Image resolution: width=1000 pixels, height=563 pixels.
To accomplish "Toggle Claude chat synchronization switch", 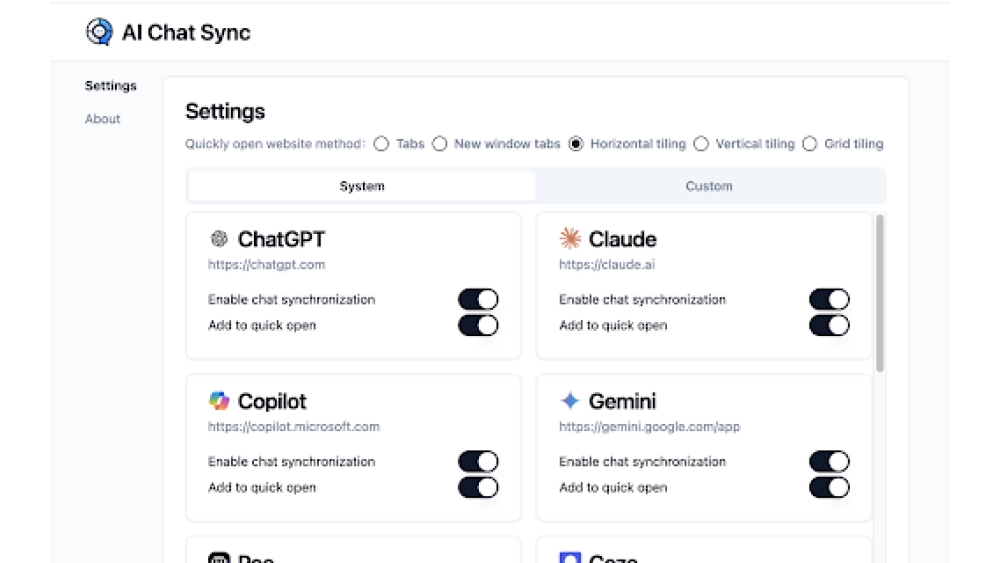I will click(x=829, y=300).
